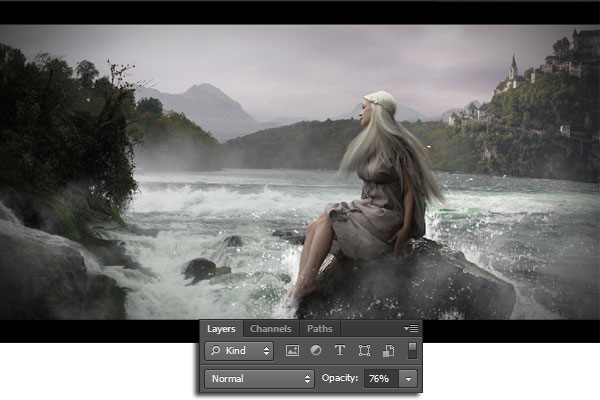600x400 pixels.
Task: Filter for type layers icon
Action: click(340, 351)
